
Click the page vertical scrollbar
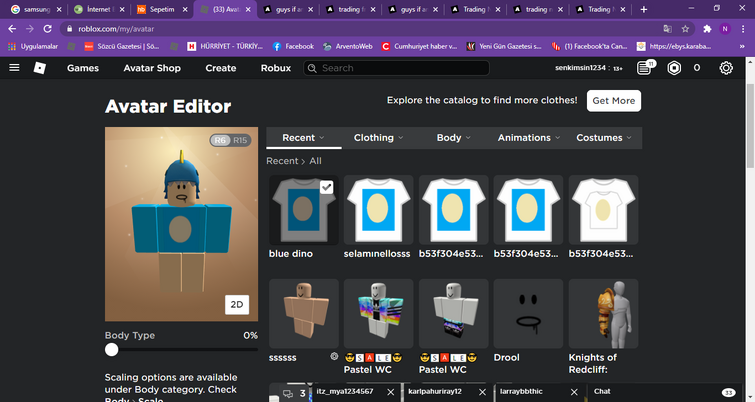[750, 126]
